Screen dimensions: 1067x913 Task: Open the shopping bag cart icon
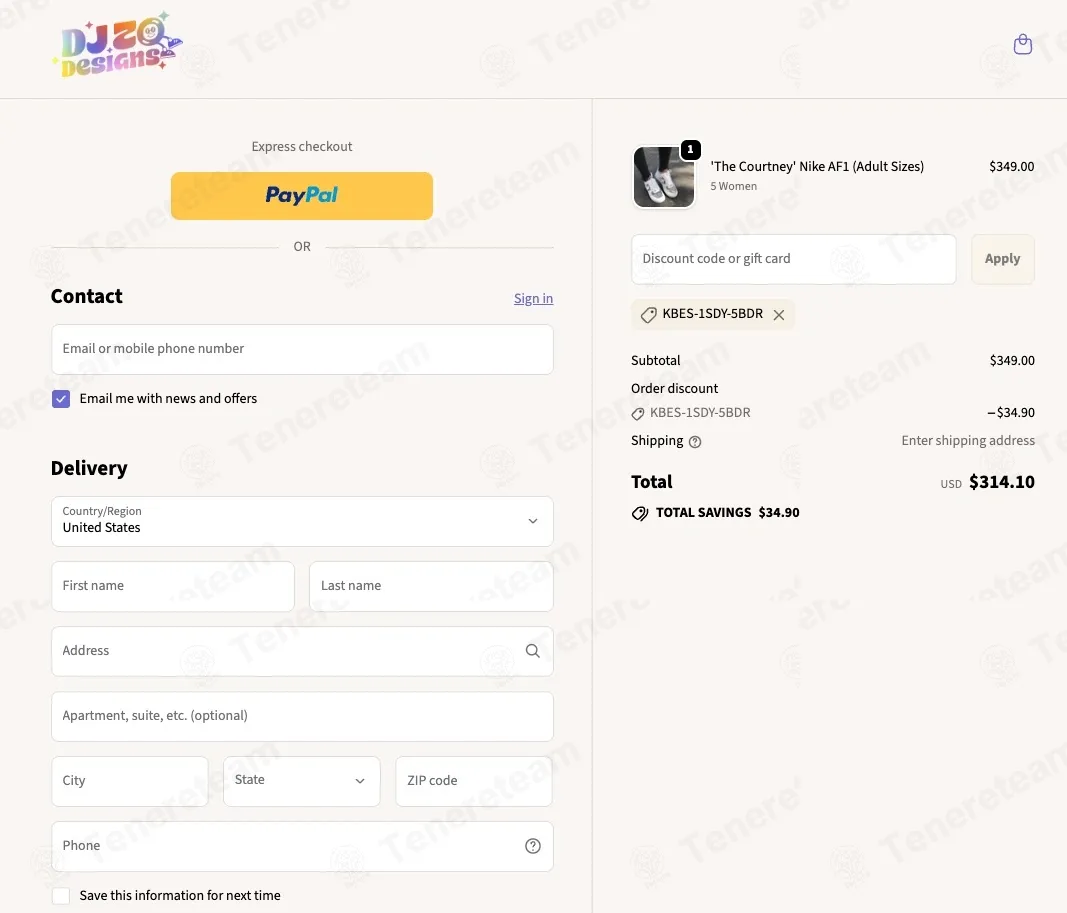1022,44
